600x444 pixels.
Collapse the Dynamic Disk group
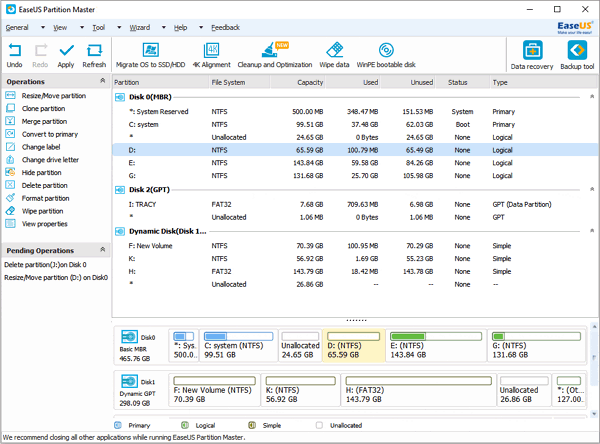point(592,231)
